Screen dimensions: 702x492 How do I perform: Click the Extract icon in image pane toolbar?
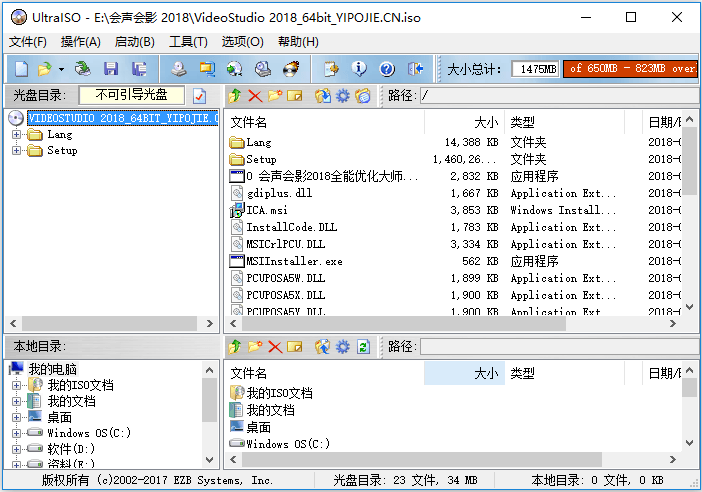pyautogui.click(x=322, y=95)
